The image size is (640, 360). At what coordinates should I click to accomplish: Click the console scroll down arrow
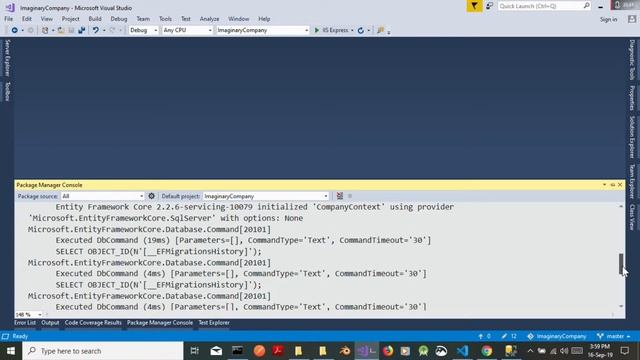[621, 306]
